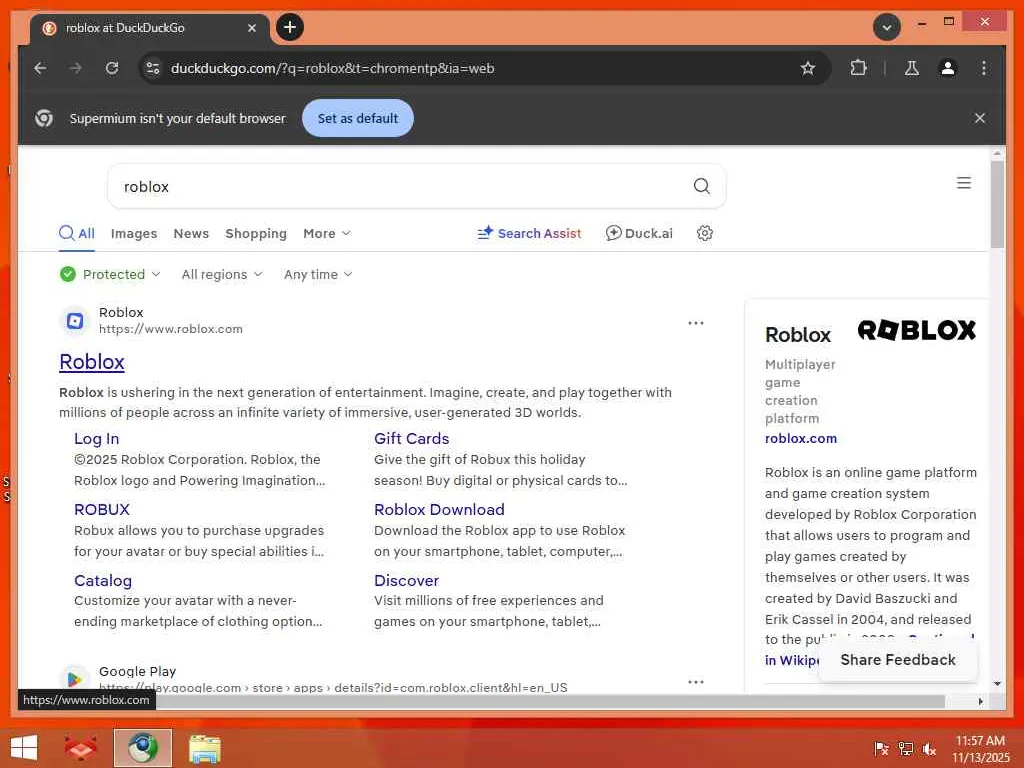Viewport: 1024px width, 768px height.
Task: Click the Set as default button
Action: tap(358, 118)
